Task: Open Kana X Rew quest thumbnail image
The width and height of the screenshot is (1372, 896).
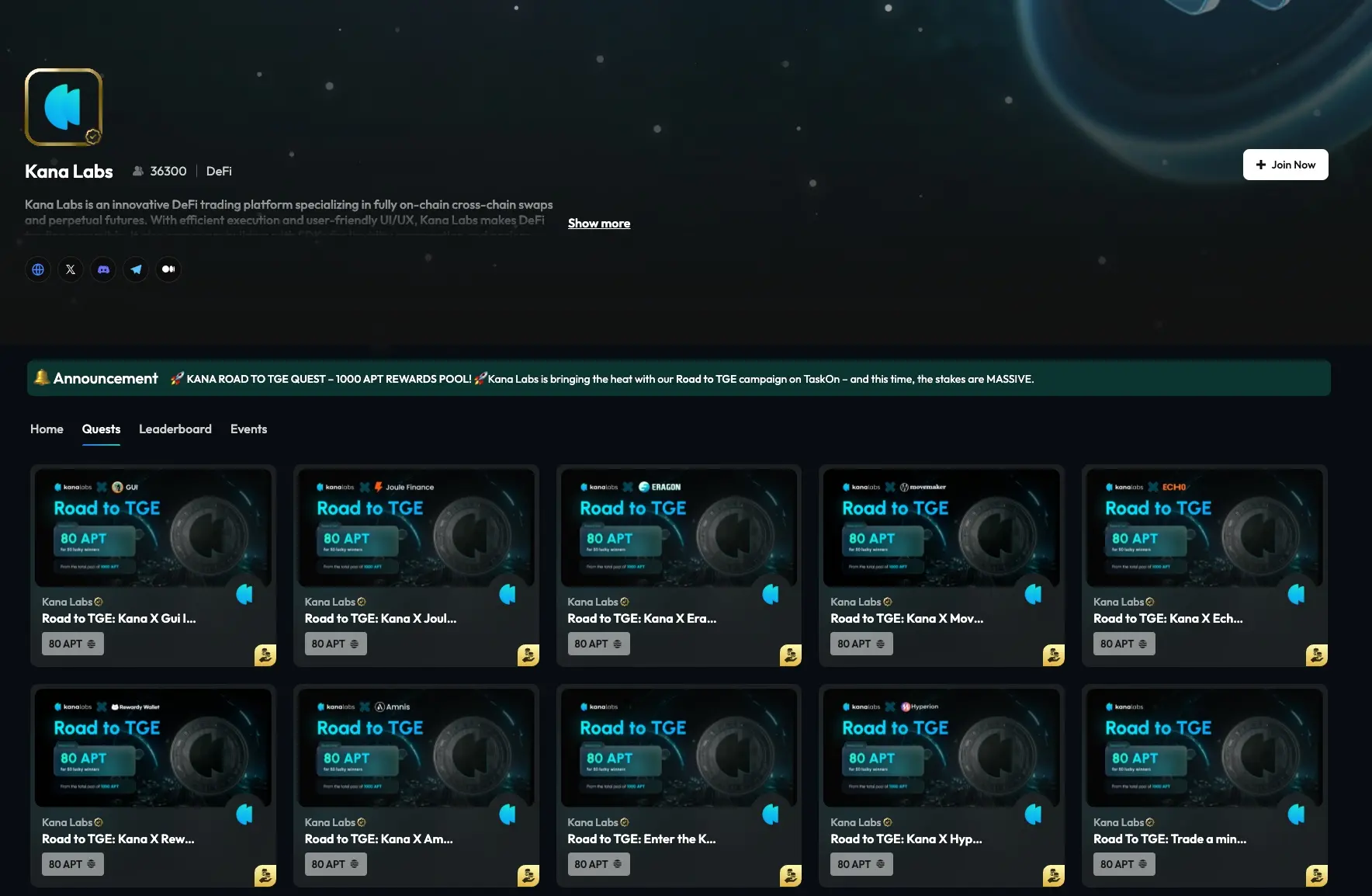Action: click(x=153, y=748)
